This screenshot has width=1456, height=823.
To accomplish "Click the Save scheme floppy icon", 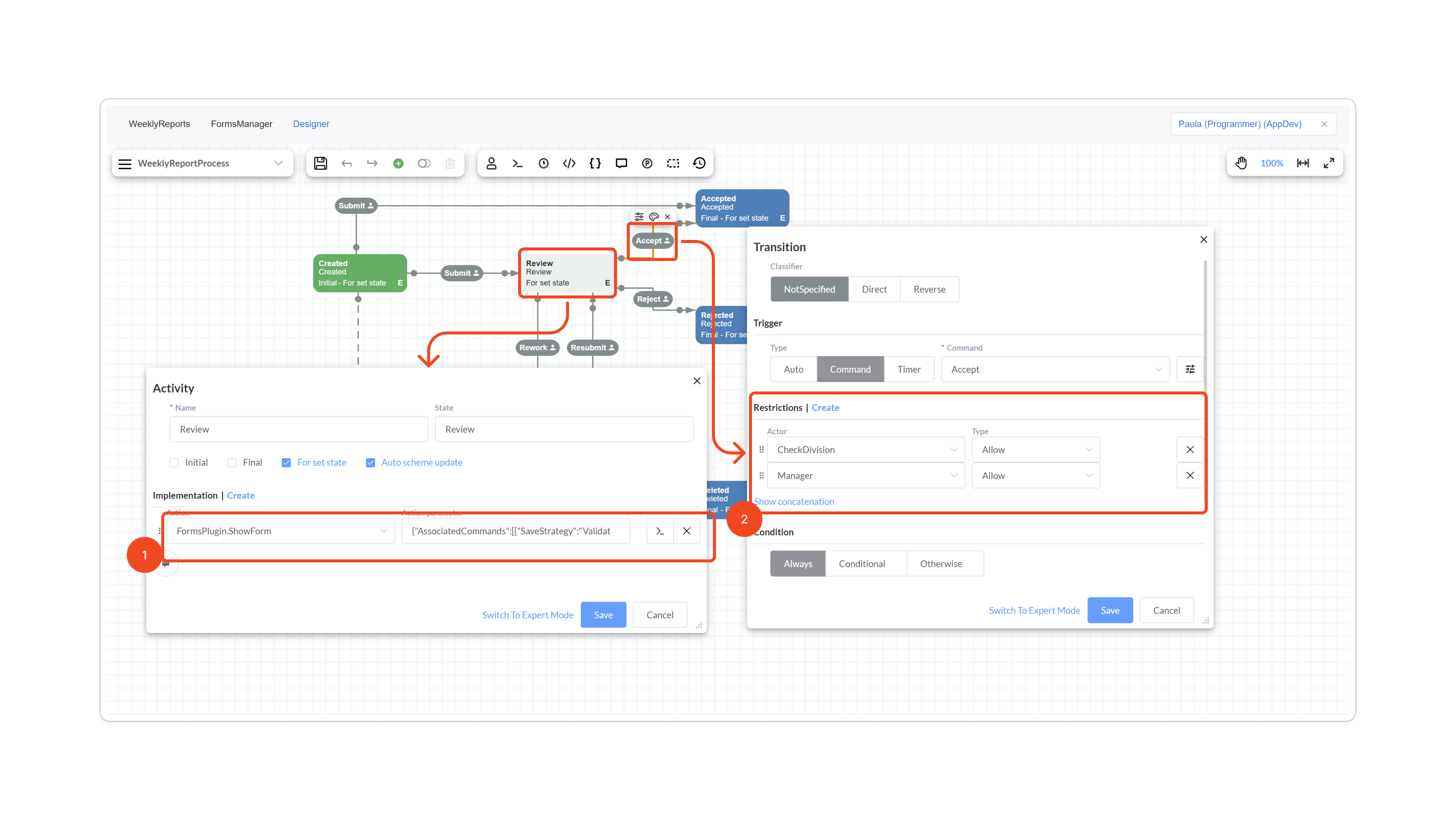I will tap(321, 163).
